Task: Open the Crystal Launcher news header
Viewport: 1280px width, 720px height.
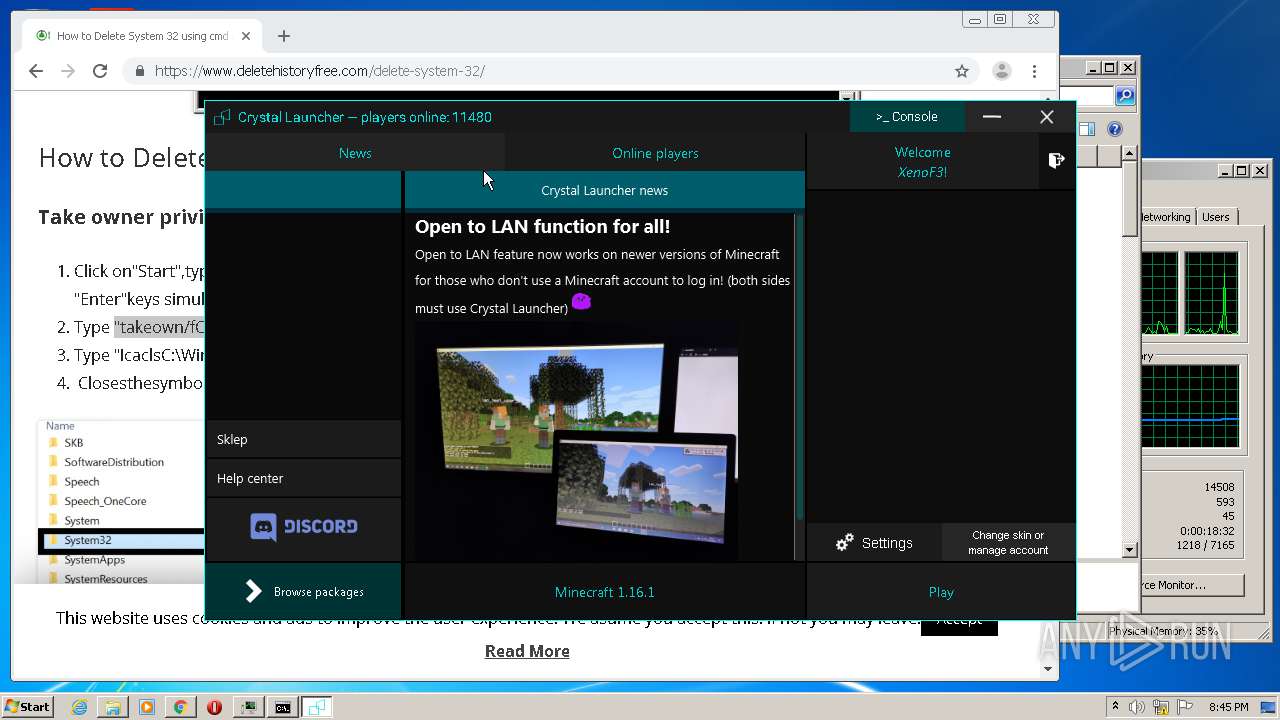Action: (x=604, y=190)
